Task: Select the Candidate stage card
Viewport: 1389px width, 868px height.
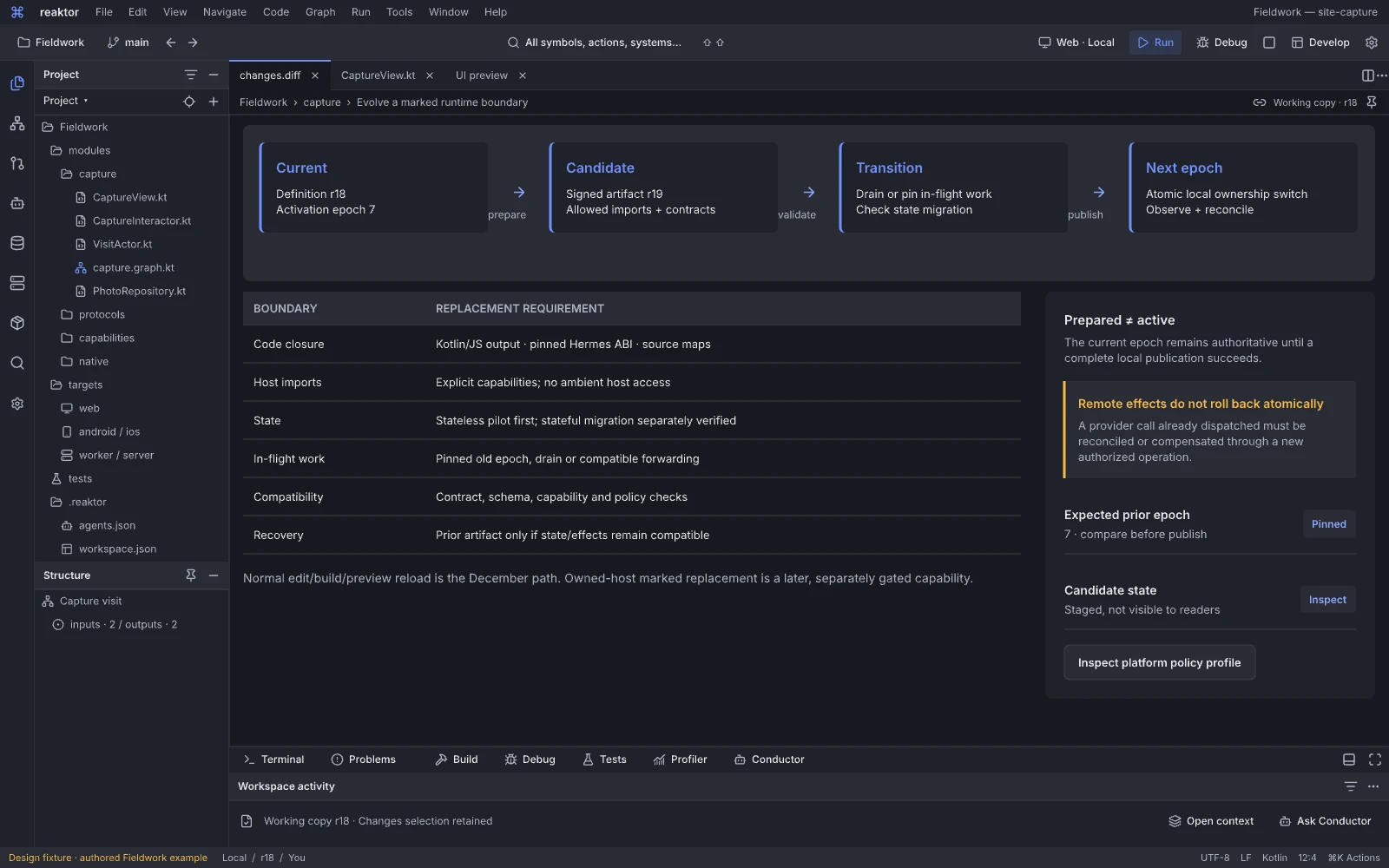Action: [664, 187]
